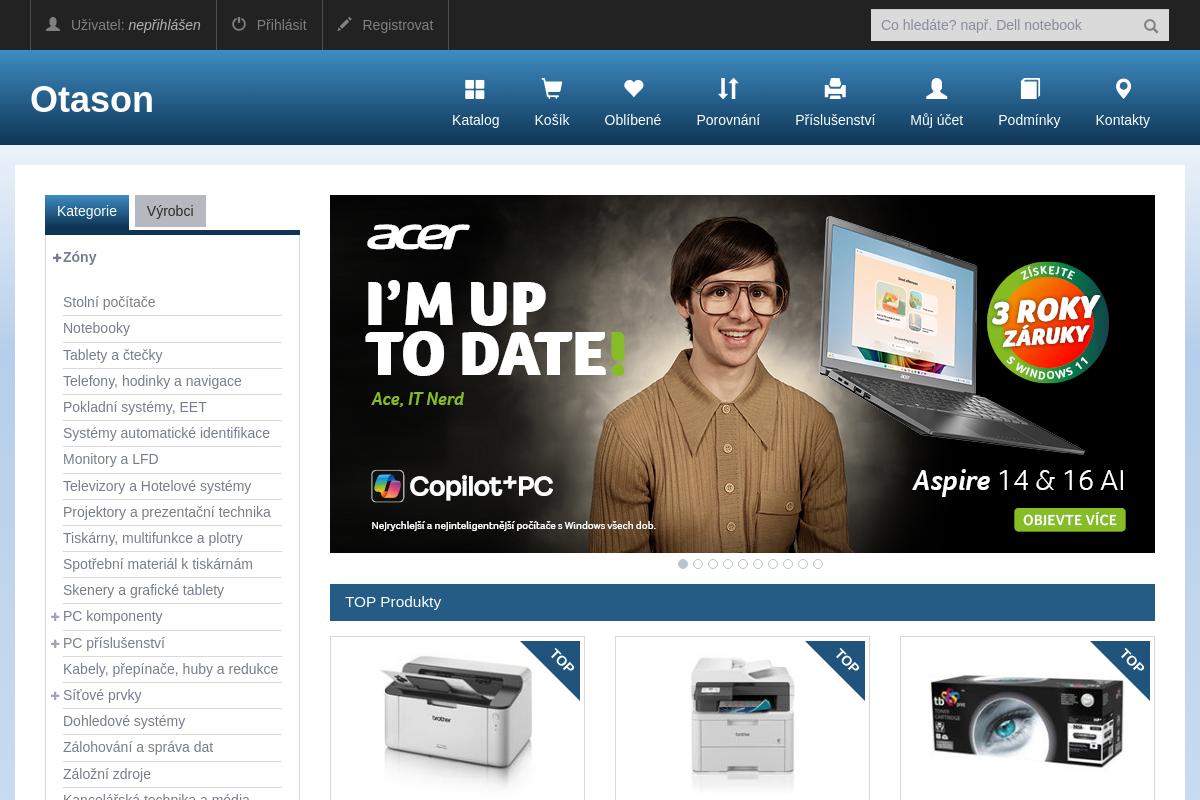Open Skenery a grafické tablety category
Screen dimensions: 1200x800
(x=143, y=590)
